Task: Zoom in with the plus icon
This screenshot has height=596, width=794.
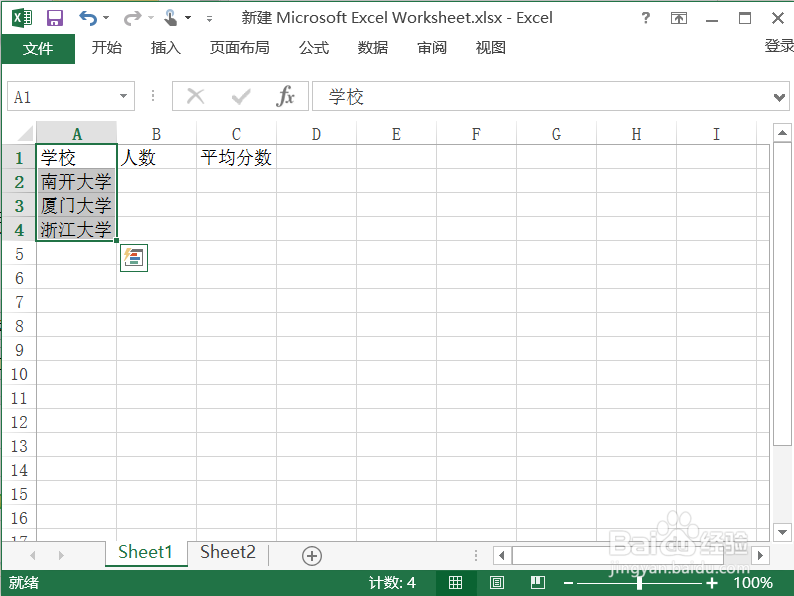Action: click(x=712, y=583)
